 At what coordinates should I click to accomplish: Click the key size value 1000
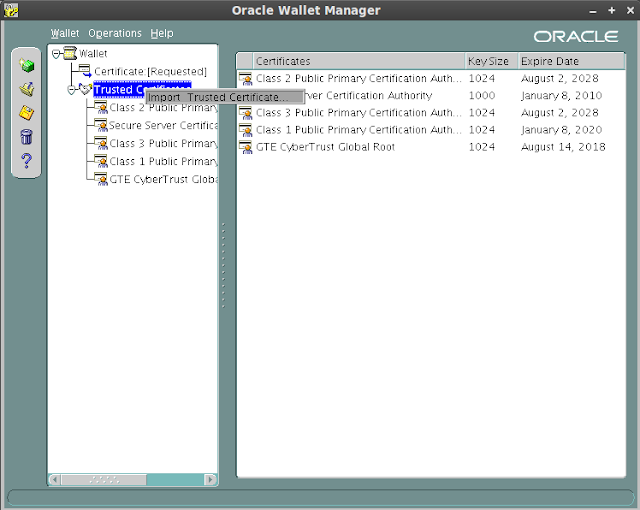click(x=482, y=95)
